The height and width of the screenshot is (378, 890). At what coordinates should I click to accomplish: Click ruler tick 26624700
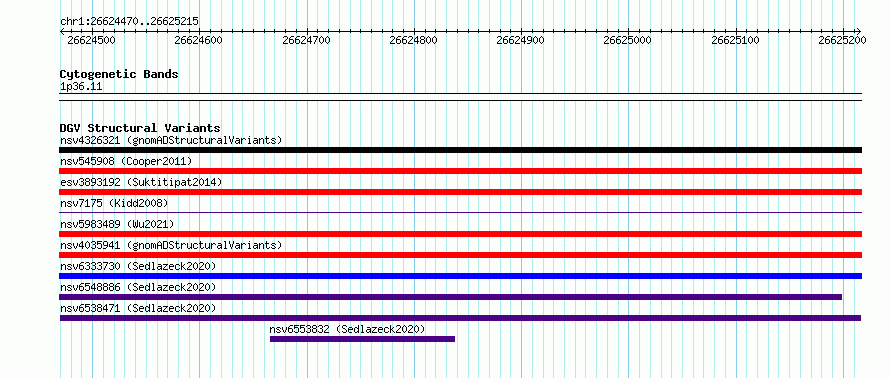[x=306, y=40]
